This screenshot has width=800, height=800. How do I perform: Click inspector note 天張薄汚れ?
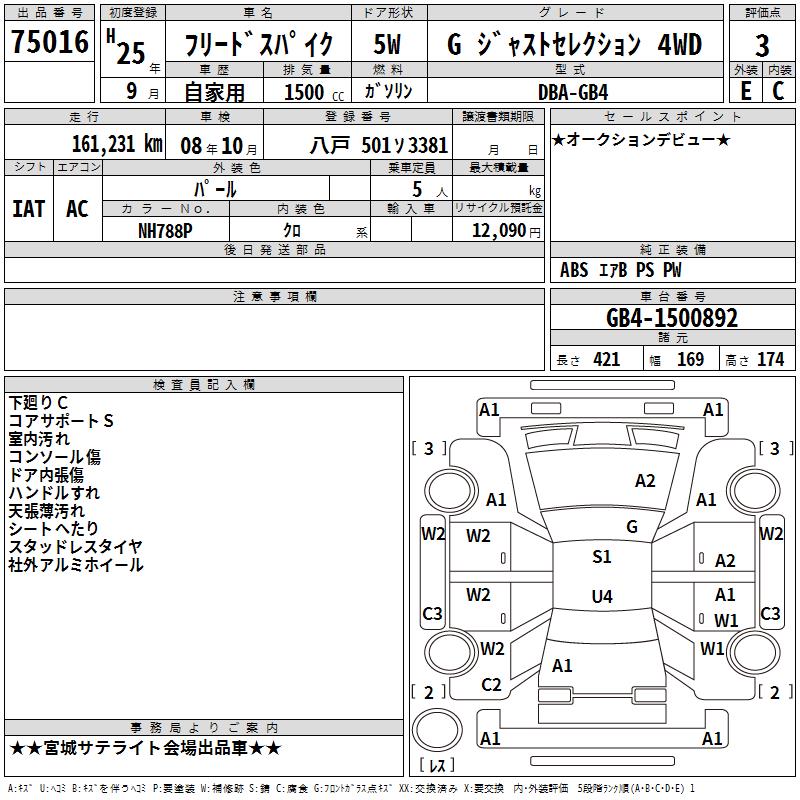(46, 511)
